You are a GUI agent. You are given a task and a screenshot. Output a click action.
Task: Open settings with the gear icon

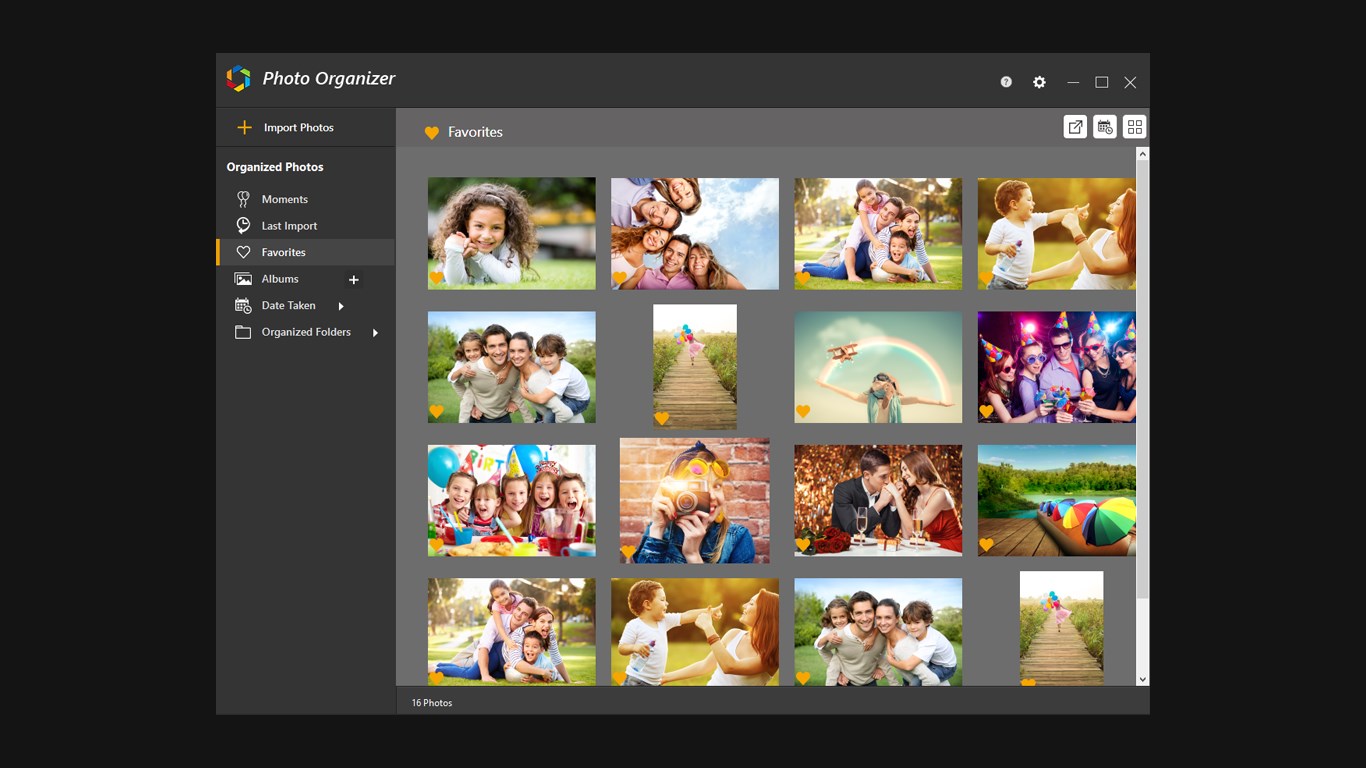[1039, 82]
